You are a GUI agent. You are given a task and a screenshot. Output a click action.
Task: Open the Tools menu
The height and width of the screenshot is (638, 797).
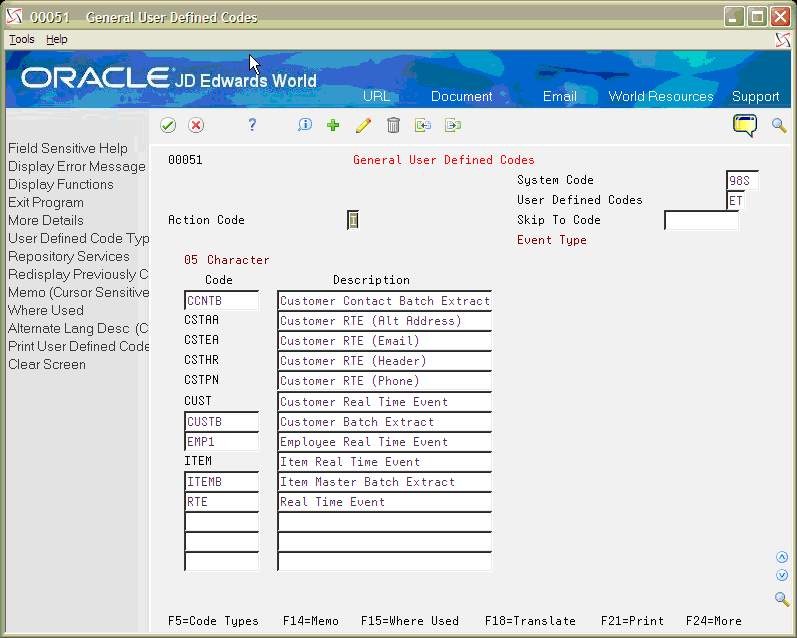click(22, 39)
